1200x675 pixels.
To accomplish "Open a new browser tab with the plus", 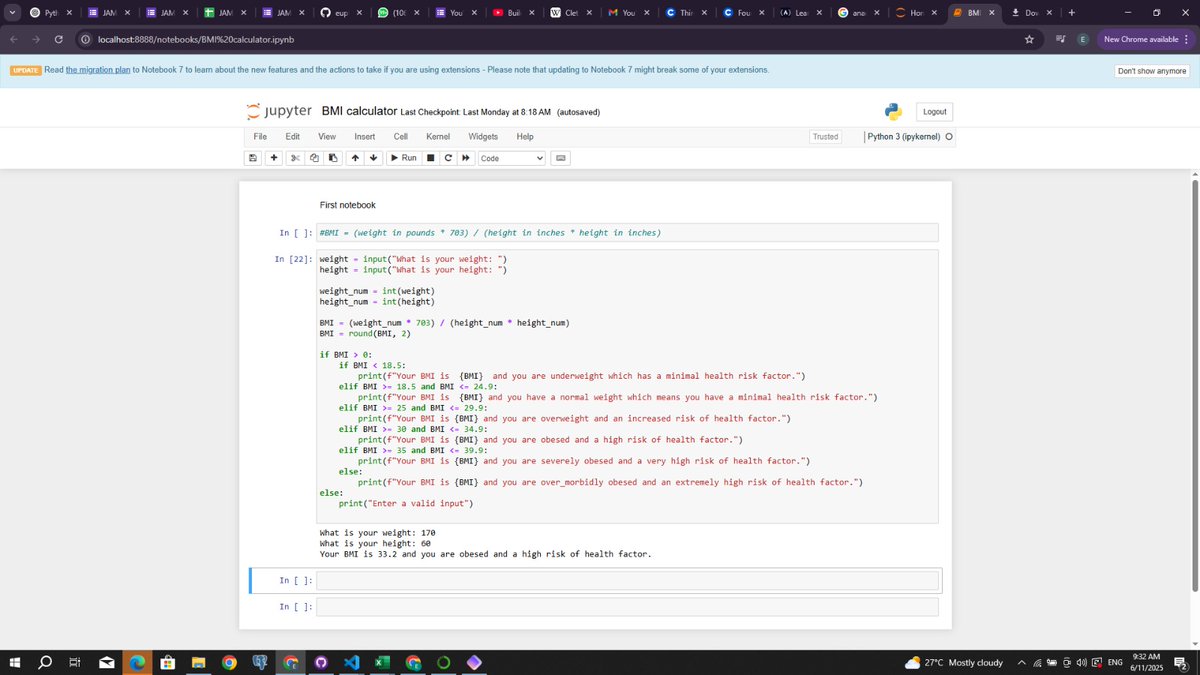I will pyautogui.click(x=1071, y=13).
